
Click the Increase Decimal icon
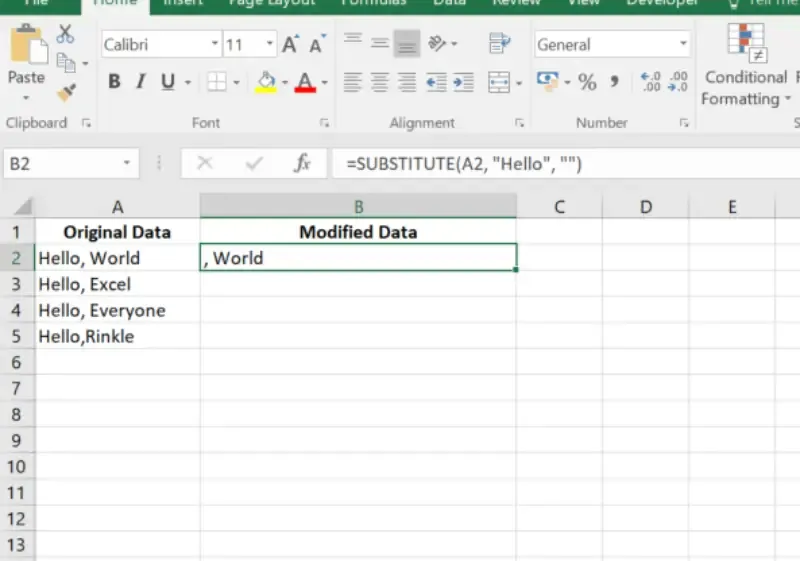coord(651,82)
